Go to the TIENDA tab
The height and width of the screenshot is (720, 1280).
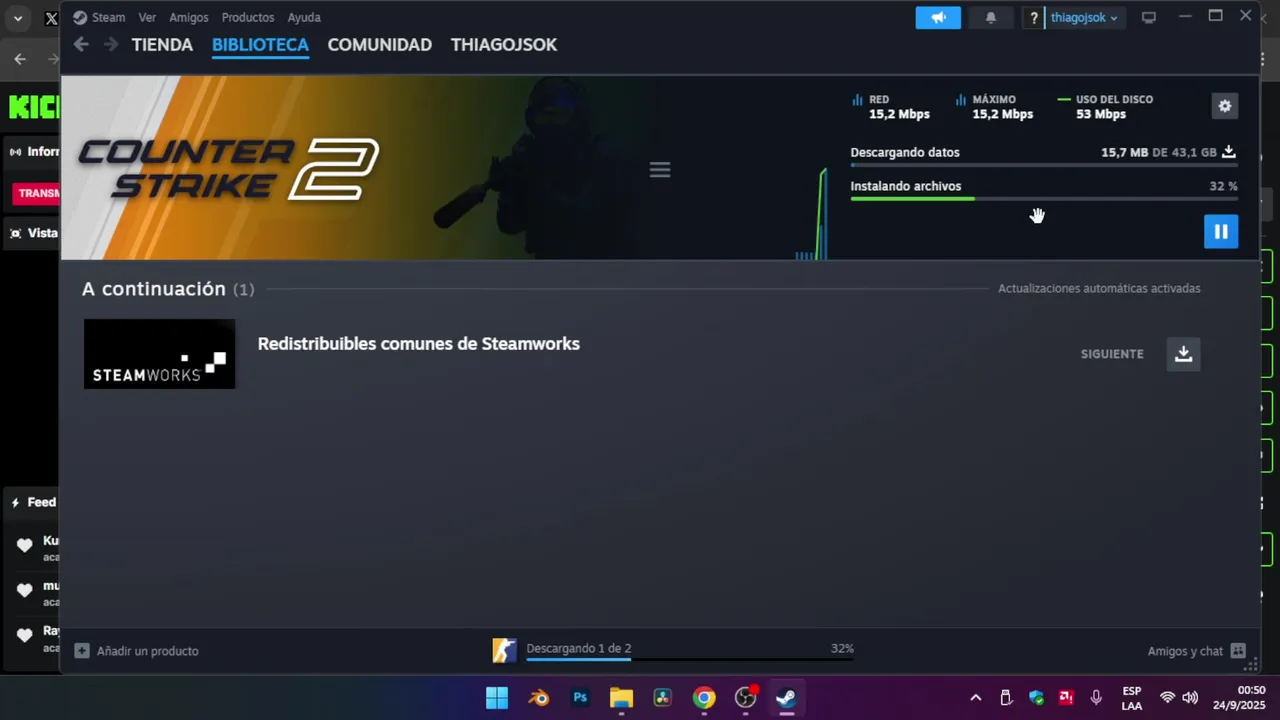(x=162, y=45)
